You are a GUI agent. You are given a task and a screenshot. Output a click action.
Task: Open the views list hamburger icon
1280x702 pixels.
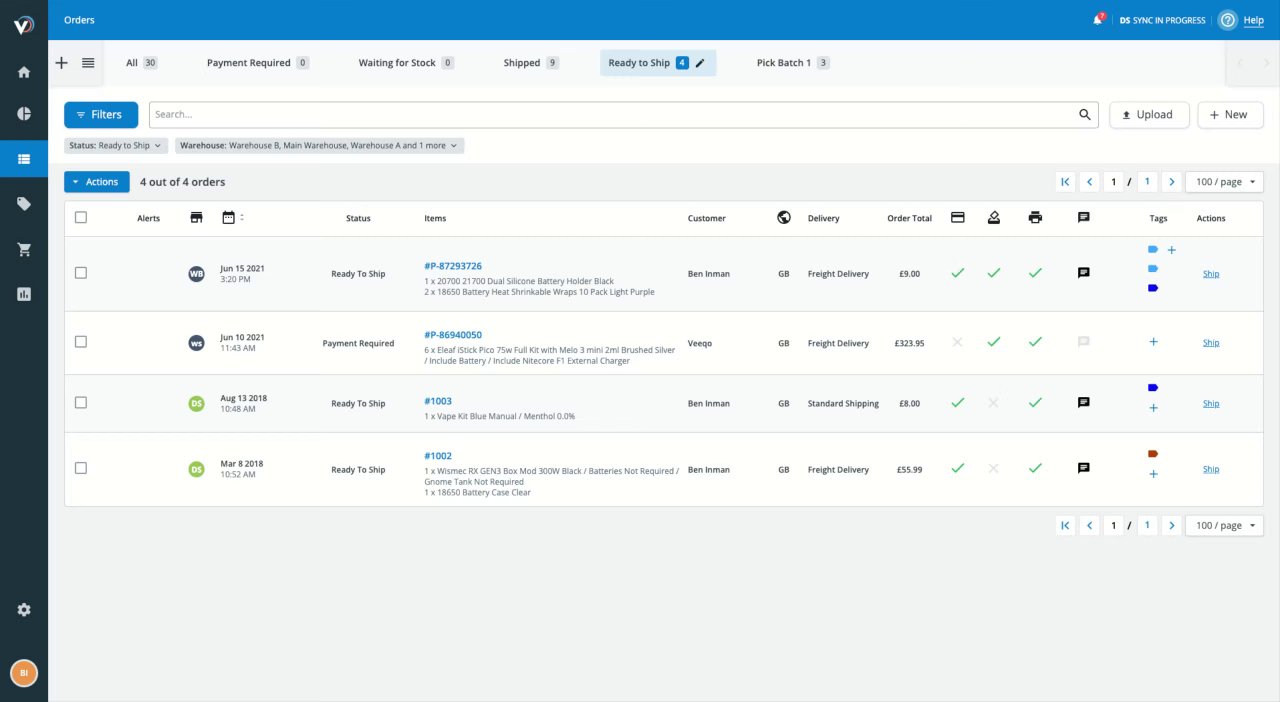tap(88, 63)
